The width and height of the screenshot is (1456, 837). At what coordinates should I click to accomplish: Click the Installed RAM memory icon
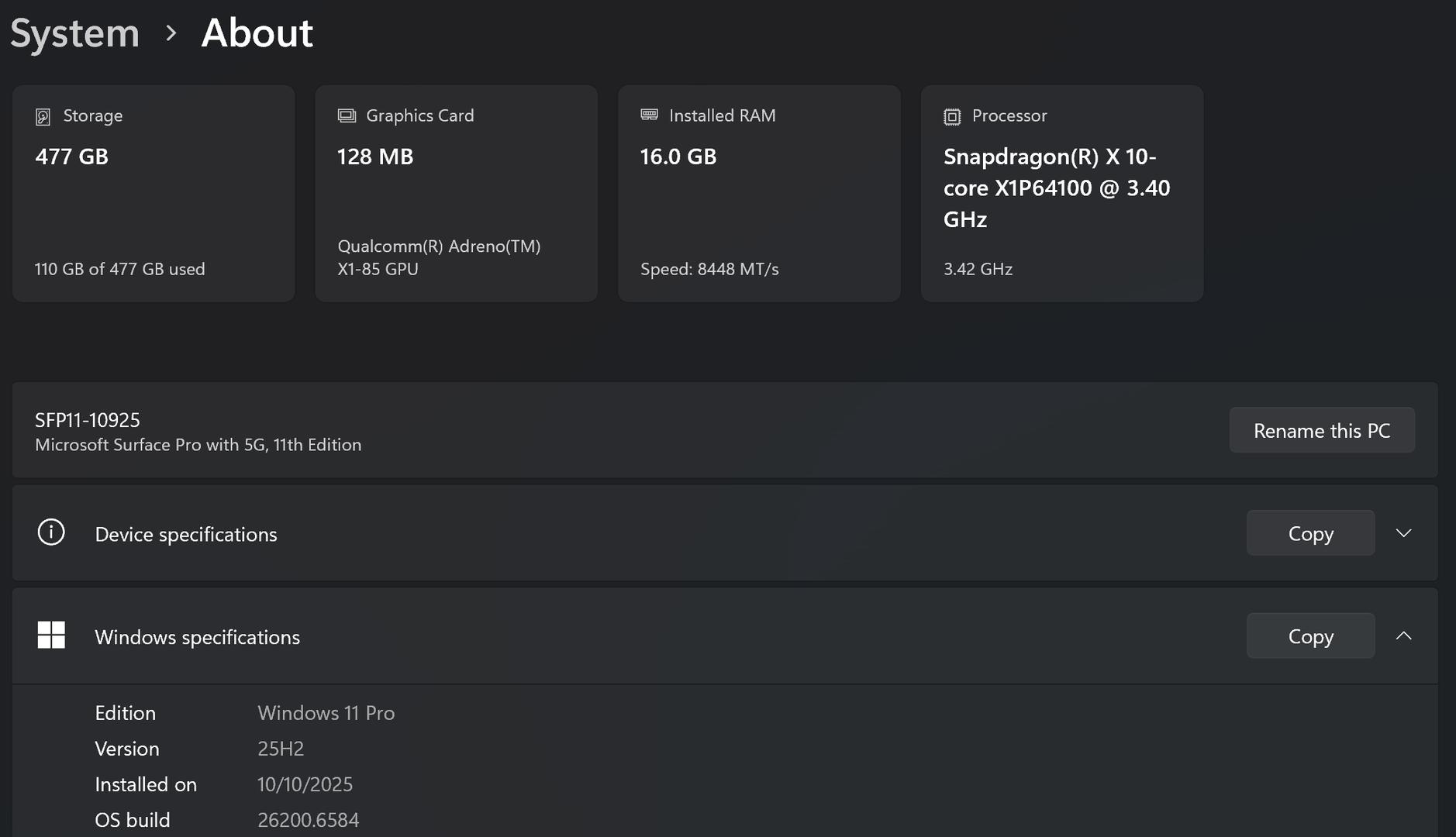coord(650,115)
